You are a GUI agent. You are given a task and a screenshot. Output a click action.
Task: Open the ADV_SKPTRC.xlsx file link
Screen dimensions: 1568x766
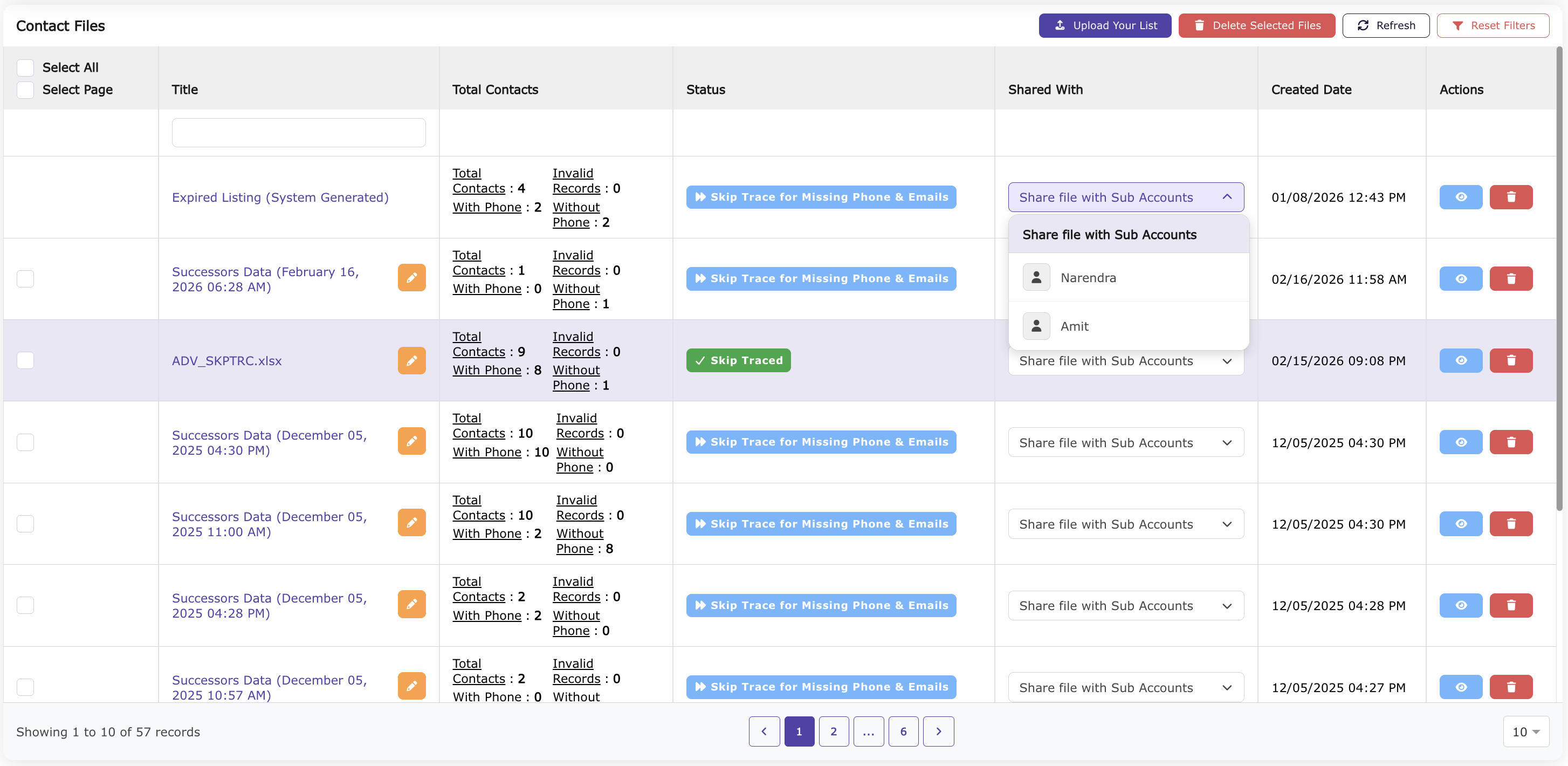pos(227,360)
